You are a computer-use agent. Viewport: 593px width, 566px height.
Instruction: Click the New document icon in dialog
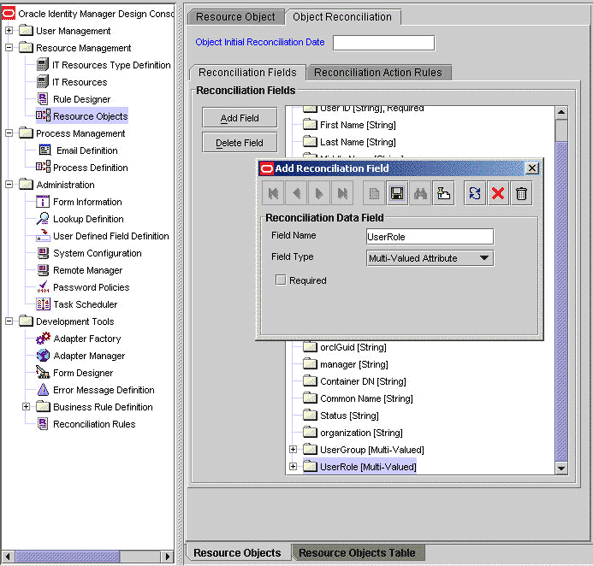pyautogui.click(x=374, y=194)
